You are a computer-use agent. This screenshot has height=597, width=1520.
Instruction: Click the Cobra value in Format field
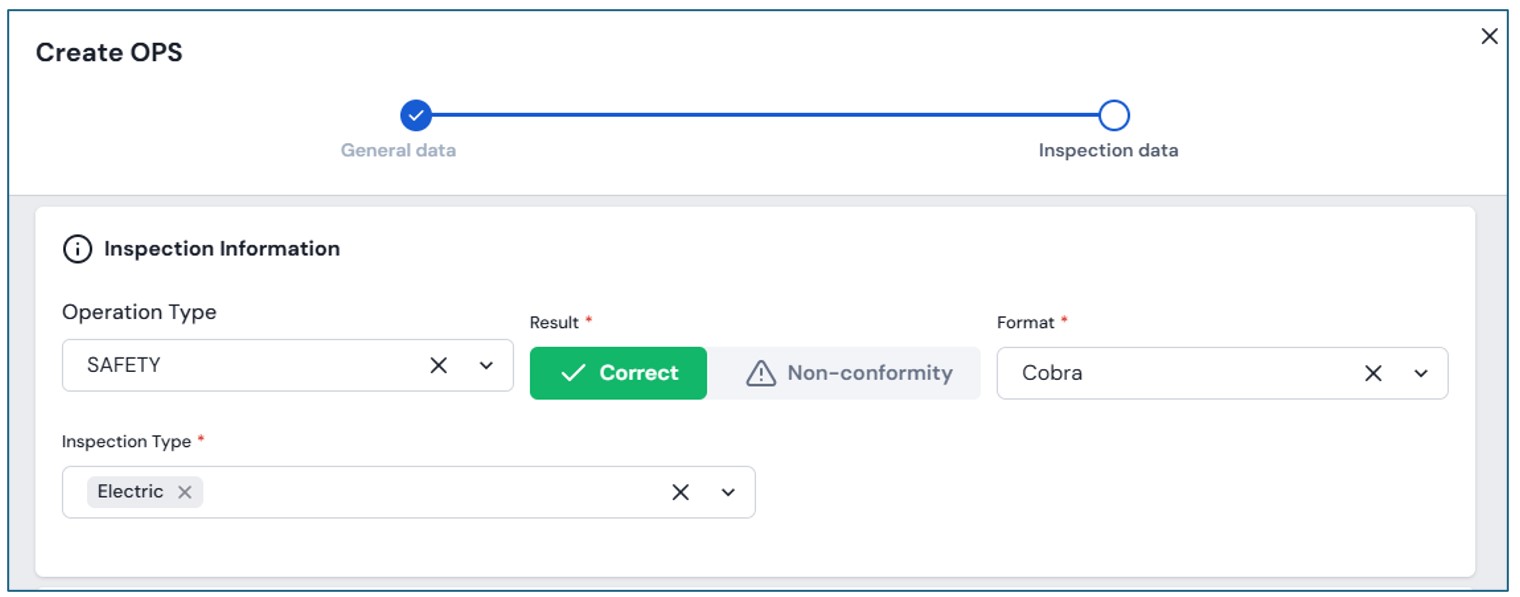1052,373
